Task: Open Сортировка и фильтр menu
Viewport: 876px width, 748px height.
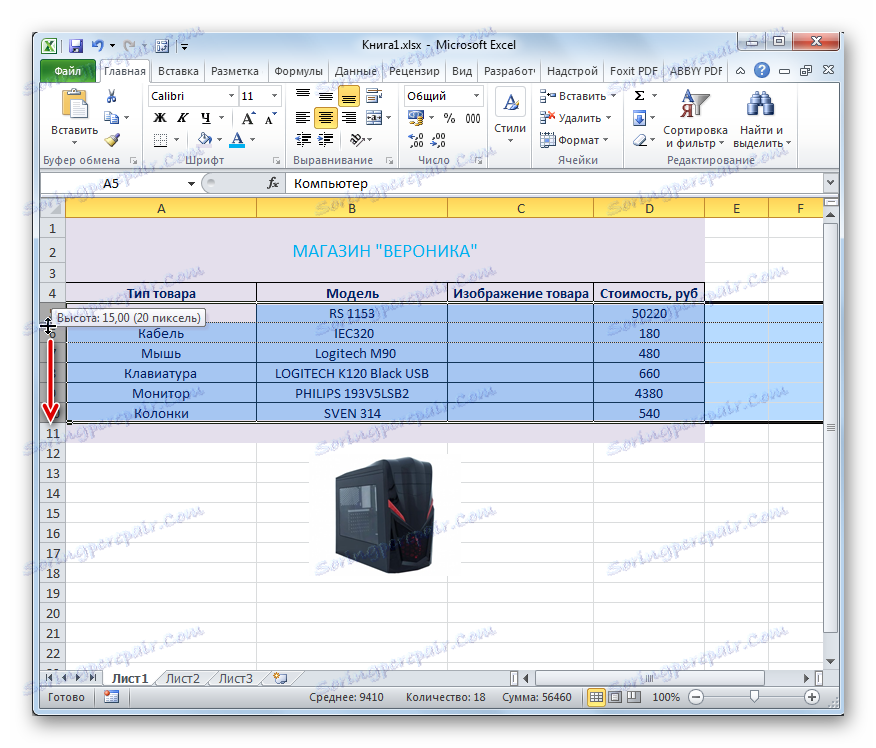Action: 695,119
